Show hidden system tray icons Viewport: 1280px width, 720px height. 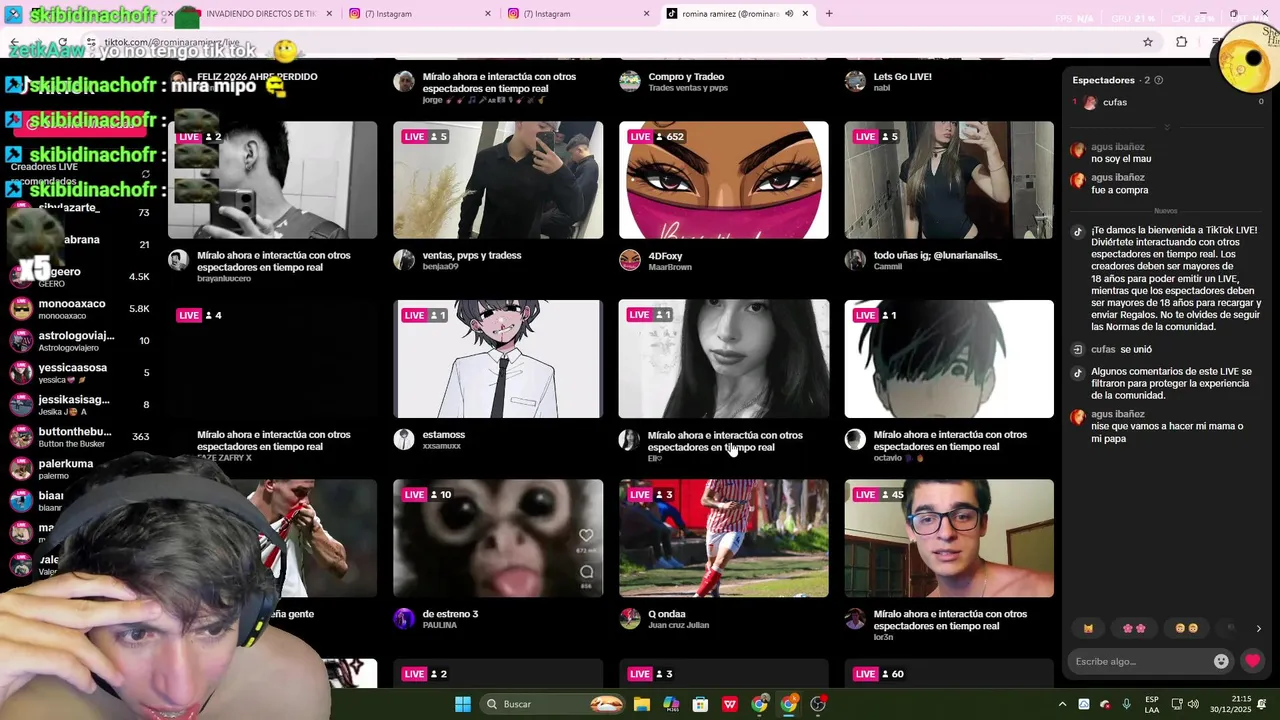1062,704
